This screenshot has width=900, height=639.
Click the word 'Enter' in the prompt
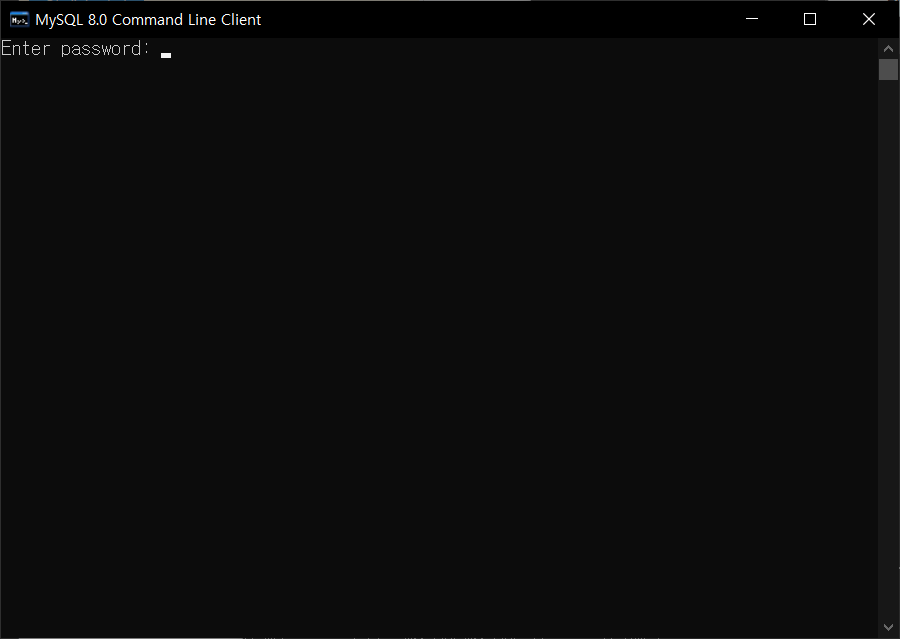click(x=25, y=49)
